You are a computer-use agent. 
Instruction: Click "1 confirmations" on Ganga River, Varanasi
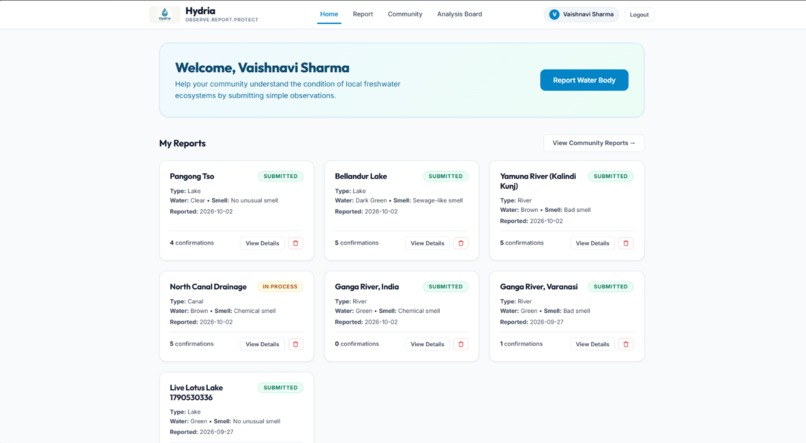(521, 344)
